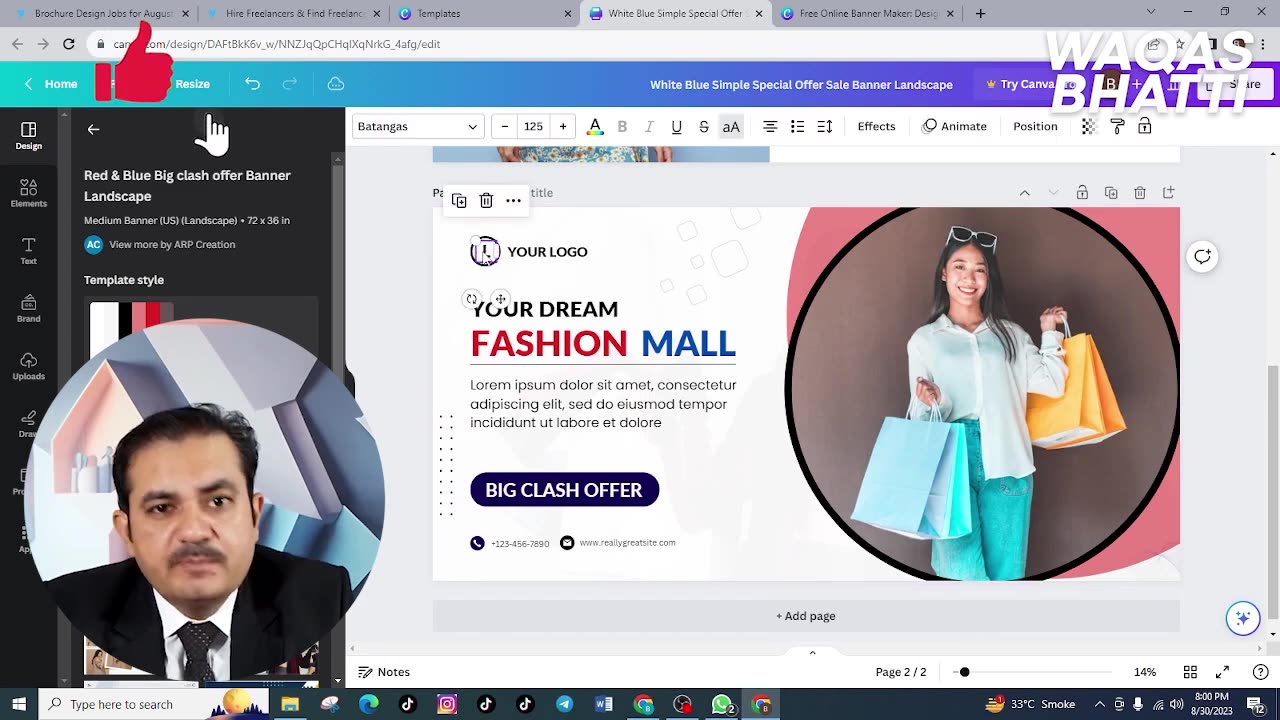This screenshot has width=1280, height=720.
Task: Delete the selected element via floating toolbar
Action: pos(486,201)
